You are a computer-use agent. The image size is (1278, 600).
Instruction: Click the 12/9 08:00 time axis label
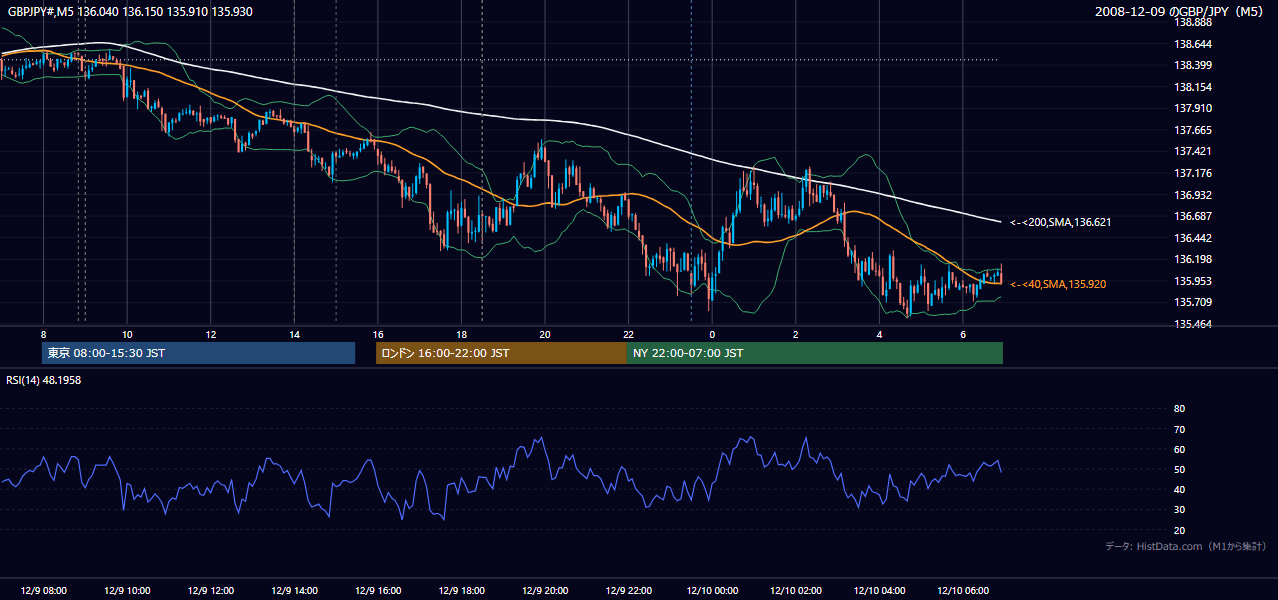[43, 591]
